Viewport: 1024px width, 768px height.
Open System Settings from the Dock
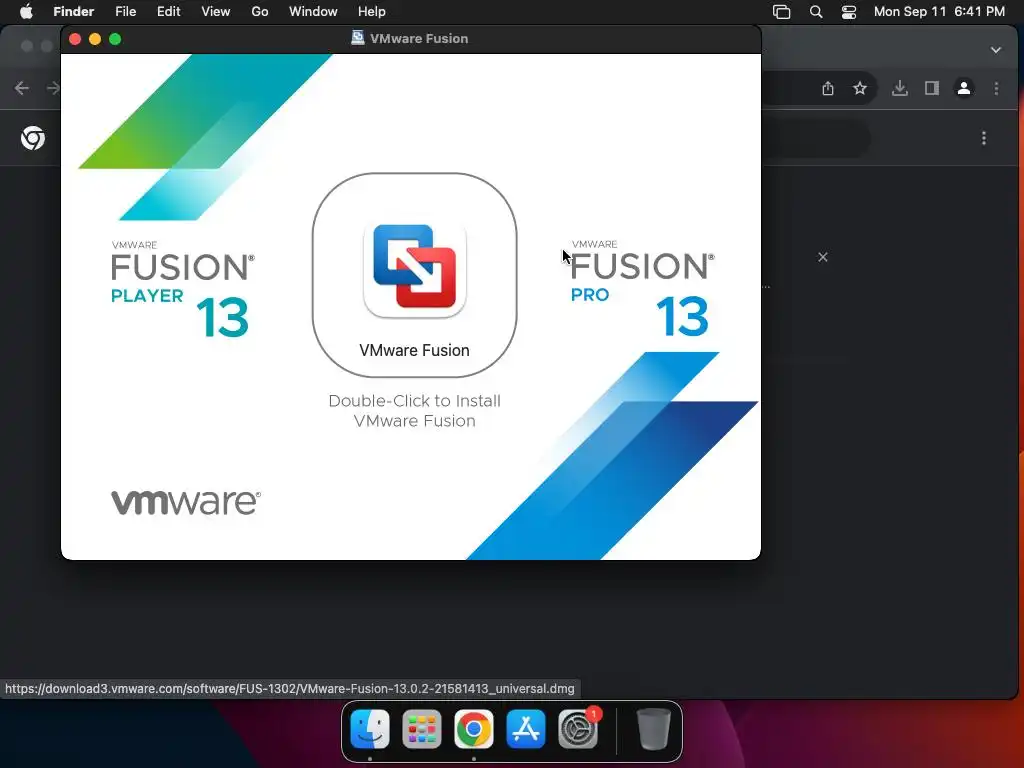pyautogui.click(x=578, y=729)
